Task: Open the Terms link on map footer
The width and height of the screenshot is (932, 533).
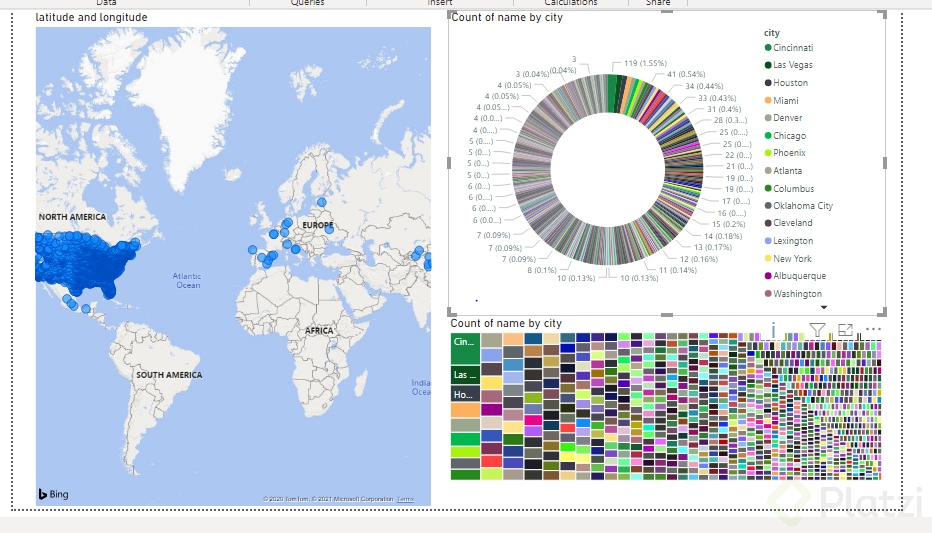Action: [405, 499]
